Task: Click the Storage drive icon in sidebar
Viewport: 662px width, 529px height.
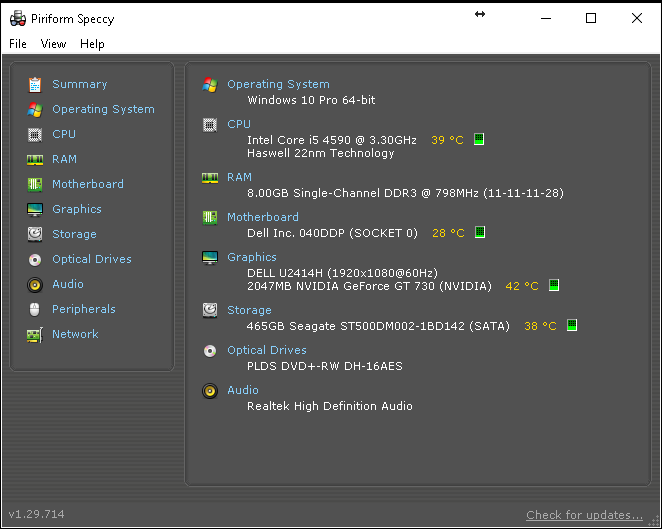Action: tap(35, 234)
